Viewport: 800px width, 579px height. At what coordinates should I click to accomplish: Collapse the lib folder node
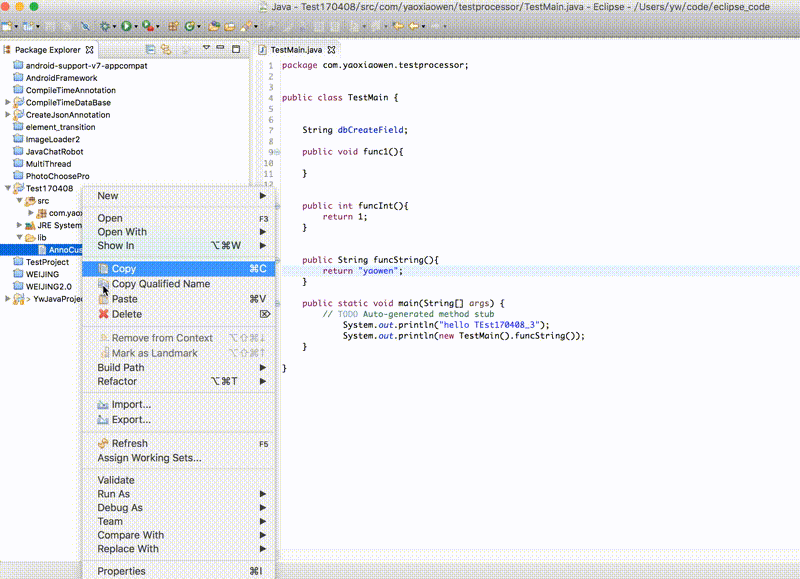click(19, 237)
